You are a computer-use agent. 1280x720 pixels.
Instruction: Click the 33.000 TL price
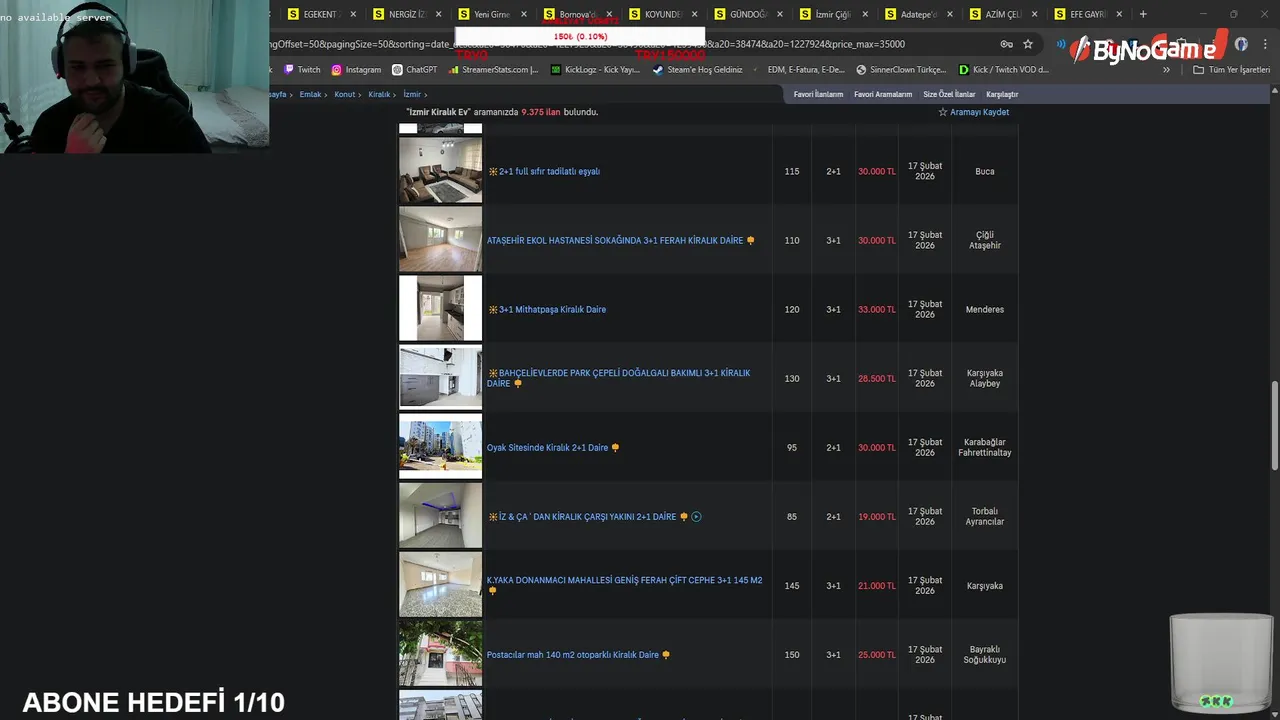tap(877, 309)
